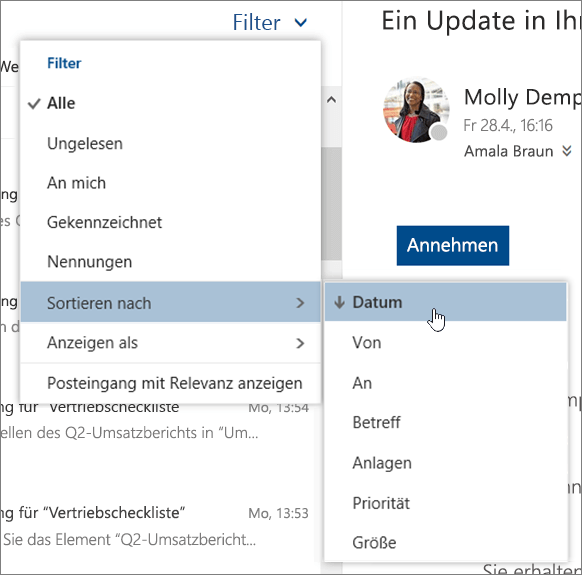Pick the Nennungen filter
The height and width of the screenshot is (575, 582).
170,262
